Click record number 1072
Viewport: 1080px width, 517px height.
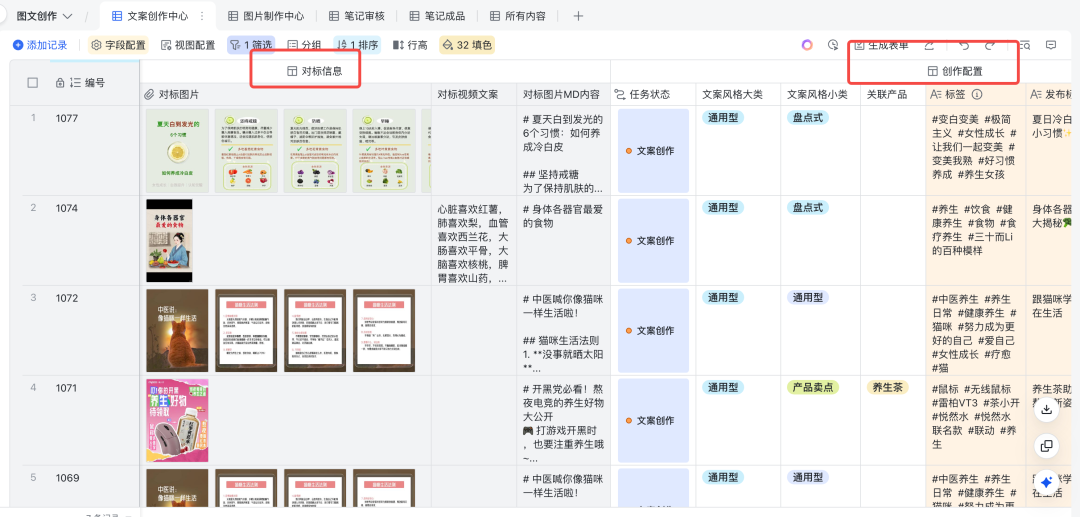tap(67, 298)
